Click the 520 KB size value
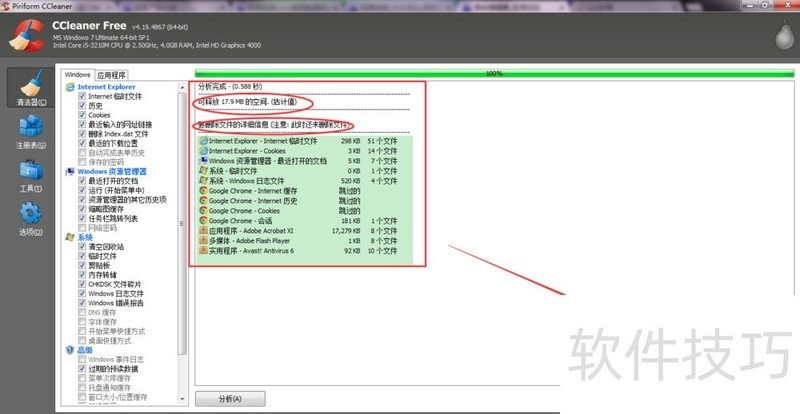 coord(350,181)
